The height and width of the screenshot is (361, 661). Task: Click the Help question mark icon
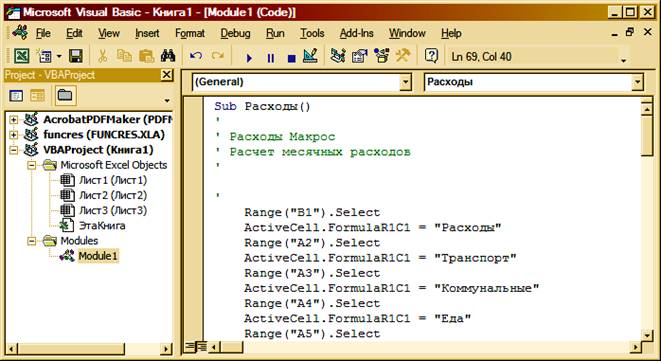click(431, 56)
